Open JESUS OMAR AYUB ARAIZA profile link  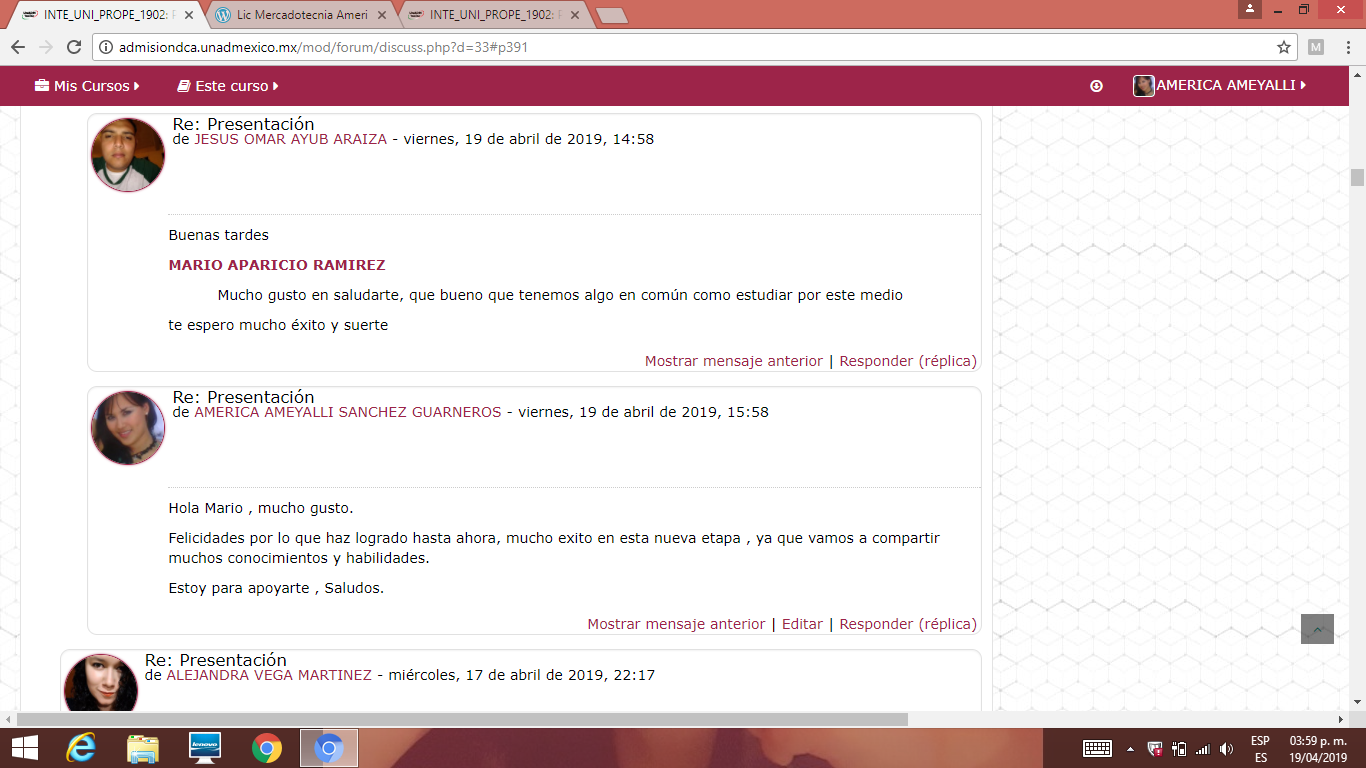point(290,139)
